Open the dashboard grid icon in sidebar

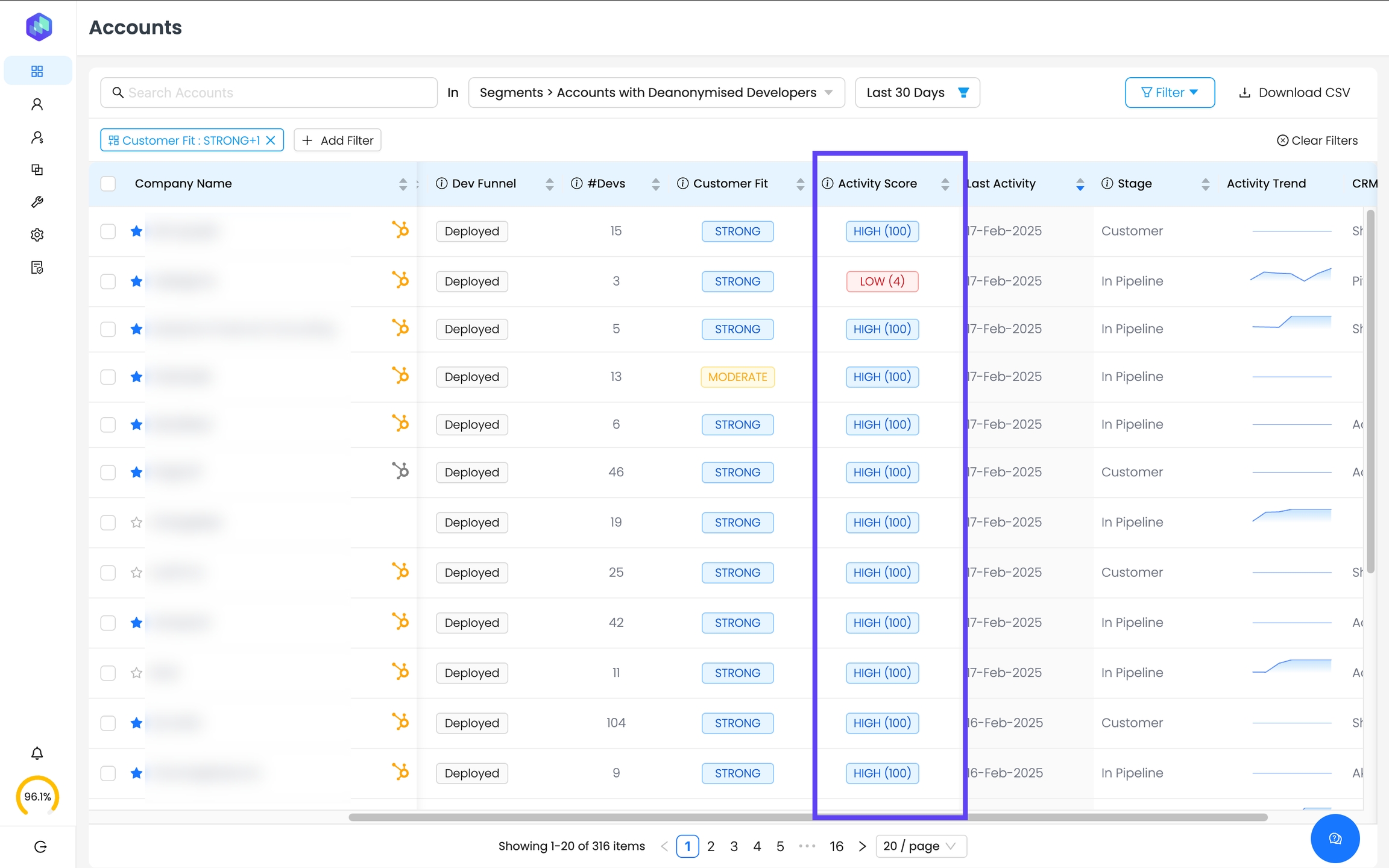(x=37, y=71)
